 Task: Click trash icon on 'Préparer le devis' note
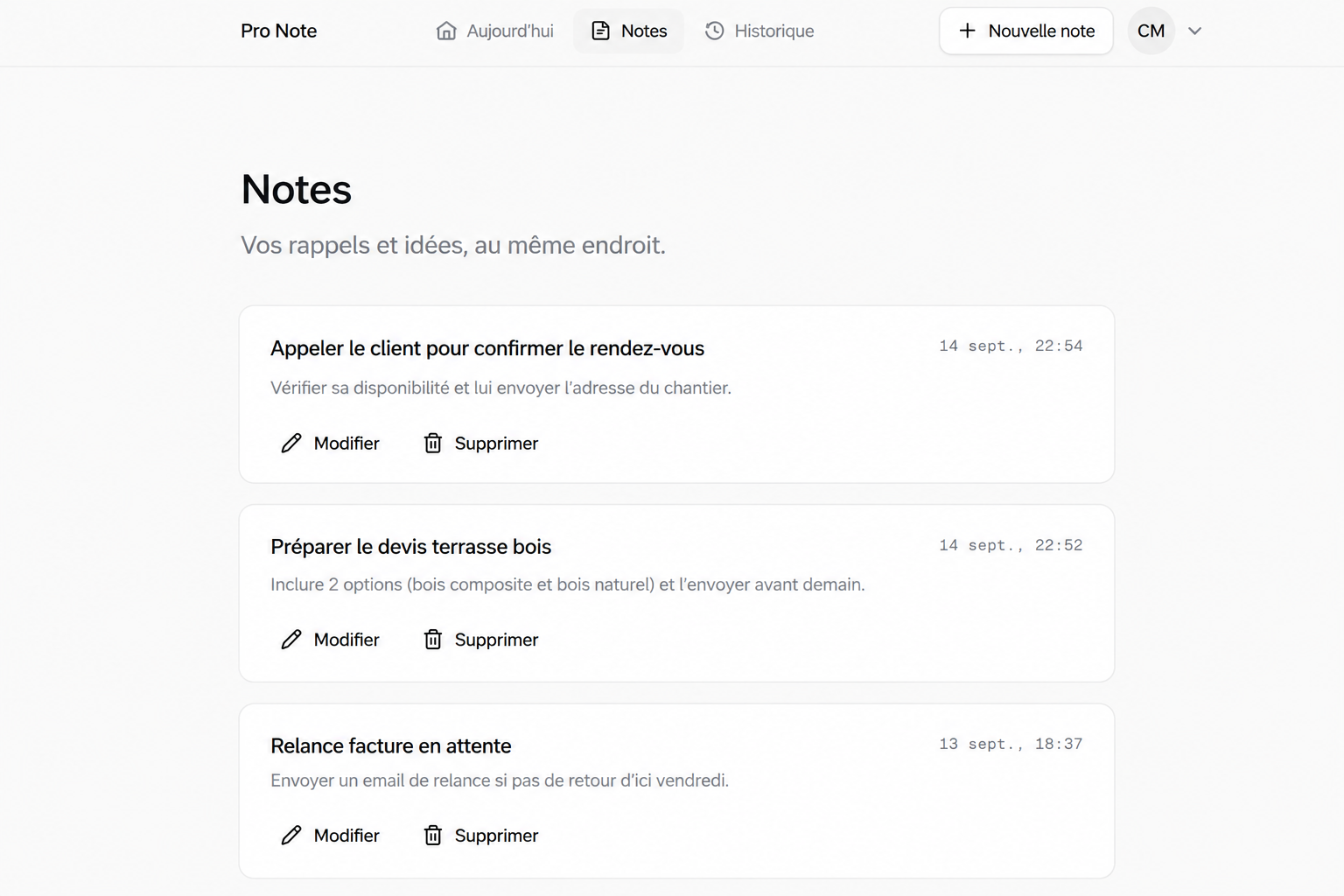point(433,640)
